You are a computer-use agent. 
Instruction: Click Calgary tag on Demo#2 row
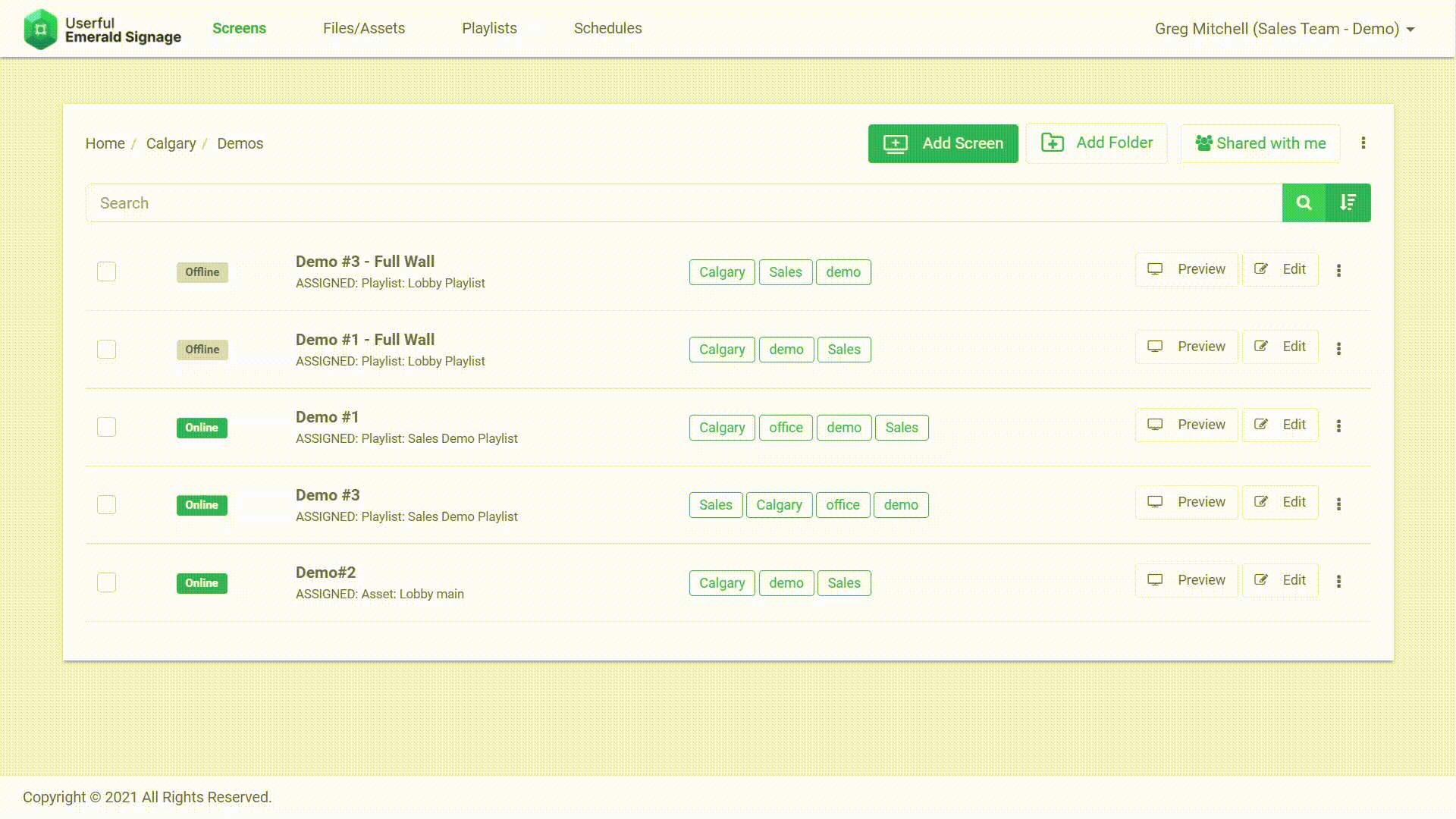(722, 583)
